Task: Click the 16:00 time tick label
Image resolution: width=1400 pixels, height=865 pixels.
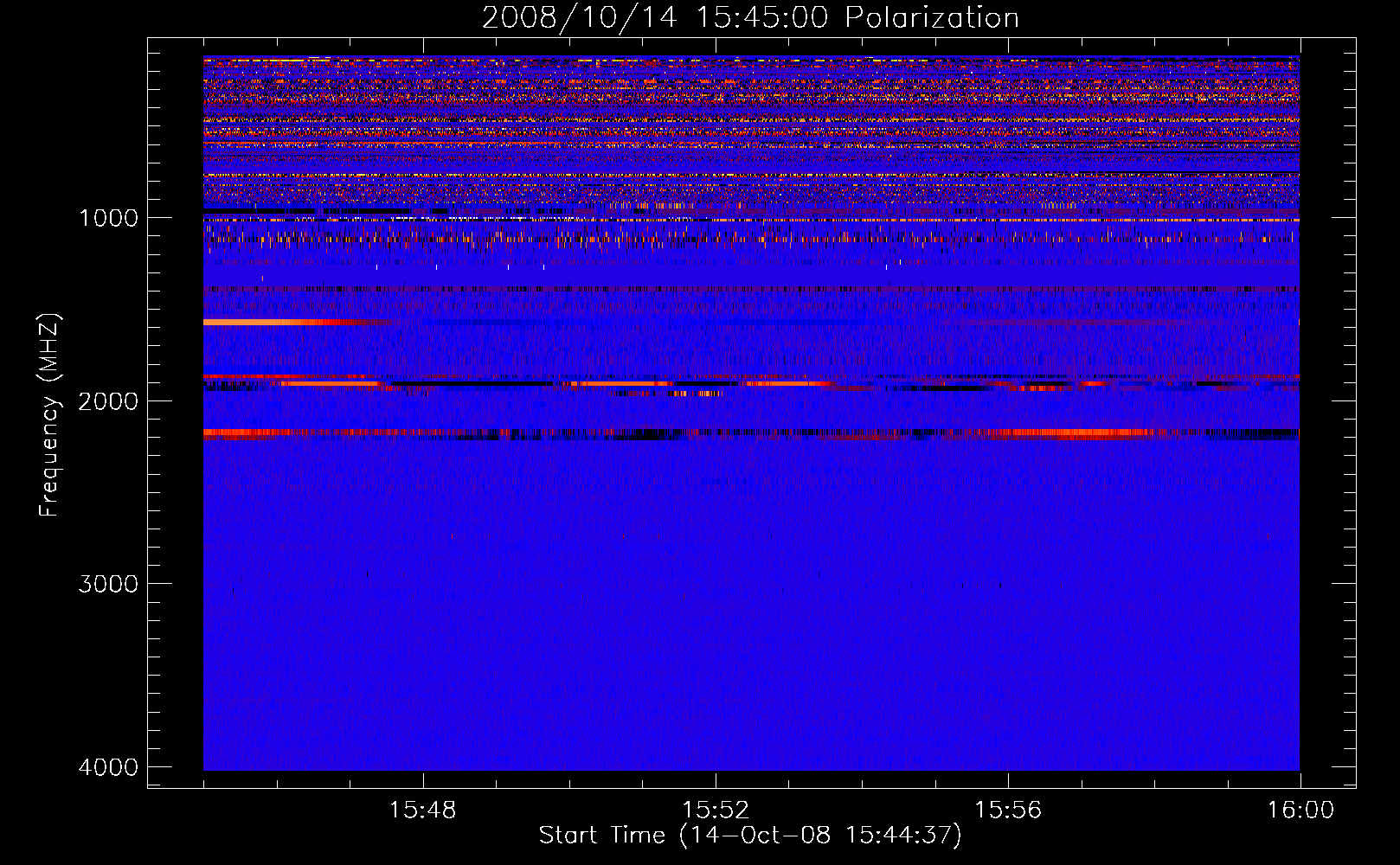Action: tap(1300, 810)
